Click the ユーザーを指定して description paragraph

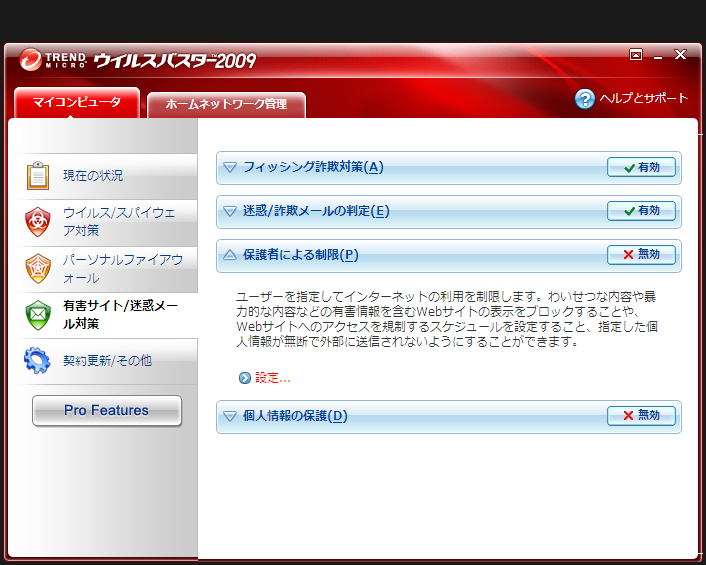tap(447, 319)
